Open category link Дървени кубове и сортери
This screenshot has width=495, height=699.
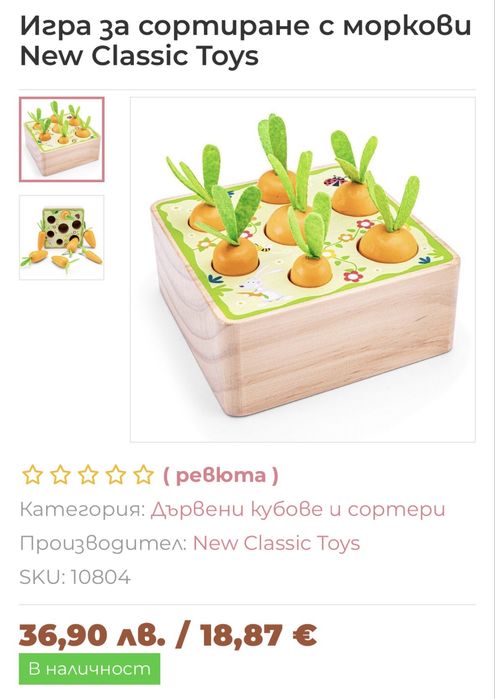coord(298,509)
